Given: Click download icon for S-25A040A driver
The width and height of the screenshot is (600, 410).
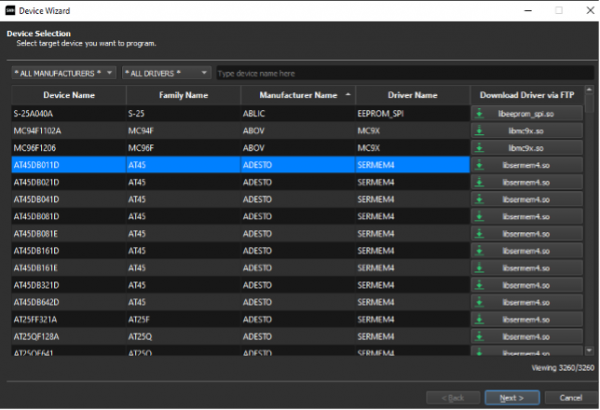Looking at the screenshot, I should pos(480,114).
